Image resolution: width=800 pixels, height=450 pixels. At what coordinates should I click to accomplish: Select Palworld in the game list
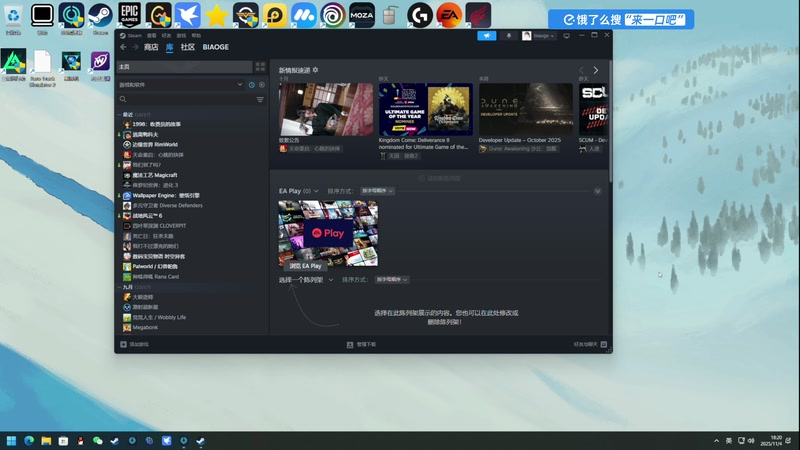click(155, 266)
